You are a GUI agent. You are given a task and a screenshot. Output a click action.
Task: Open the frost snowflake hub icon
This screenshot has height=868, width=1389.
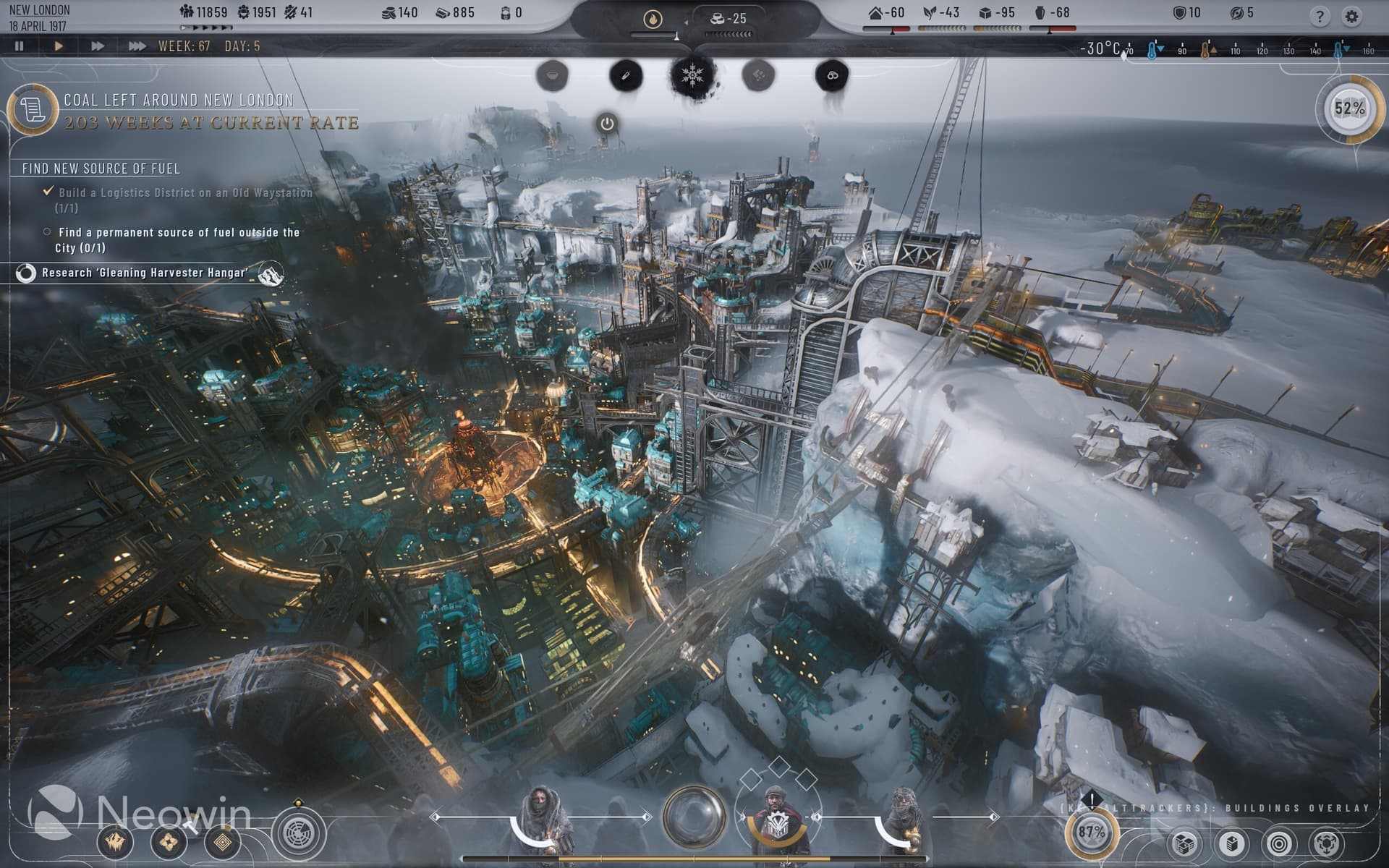pyautogui.click(x=693, y=75)
